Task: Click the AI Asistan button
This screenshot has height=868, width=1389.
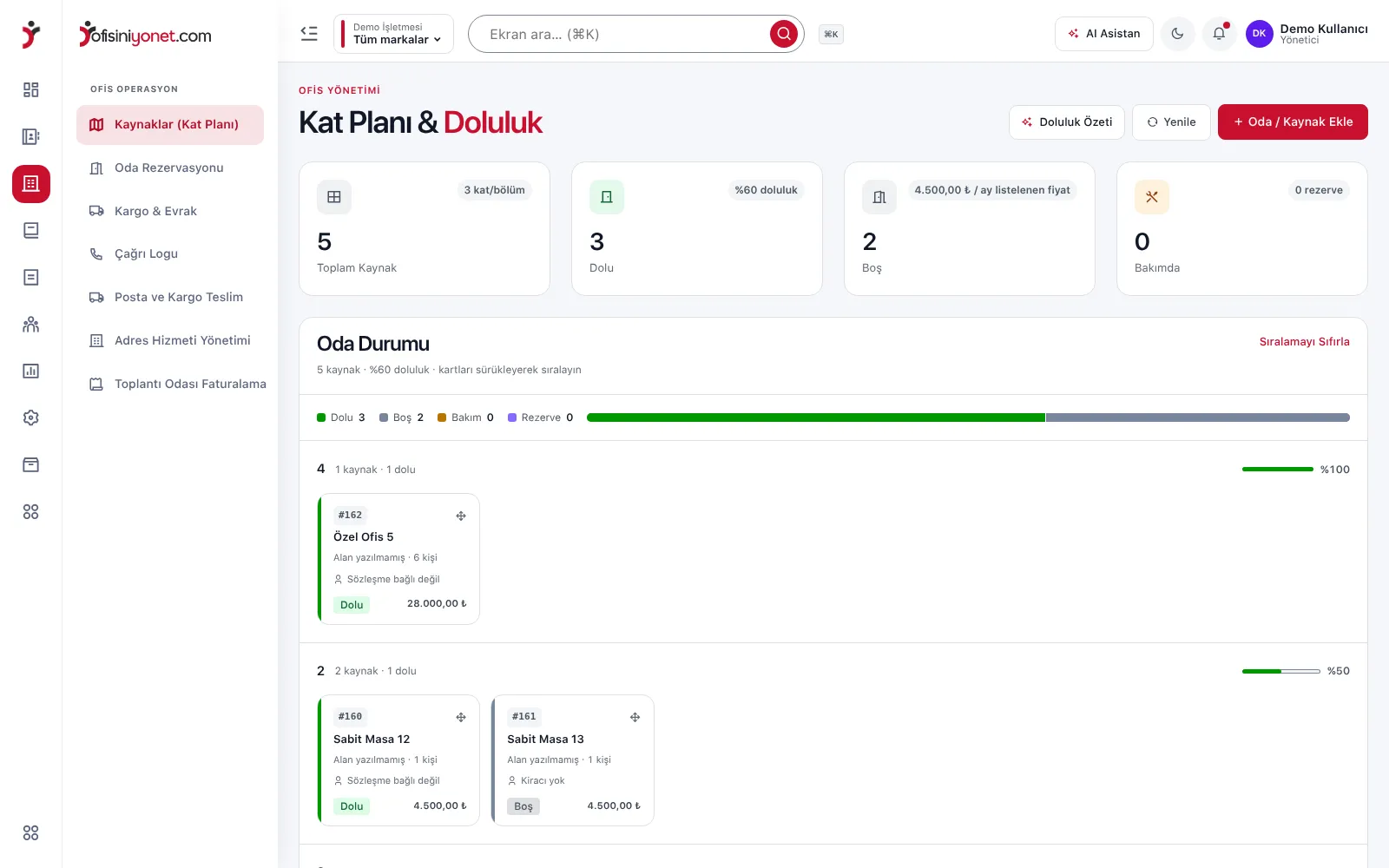Action: [x=1104, y=34]
